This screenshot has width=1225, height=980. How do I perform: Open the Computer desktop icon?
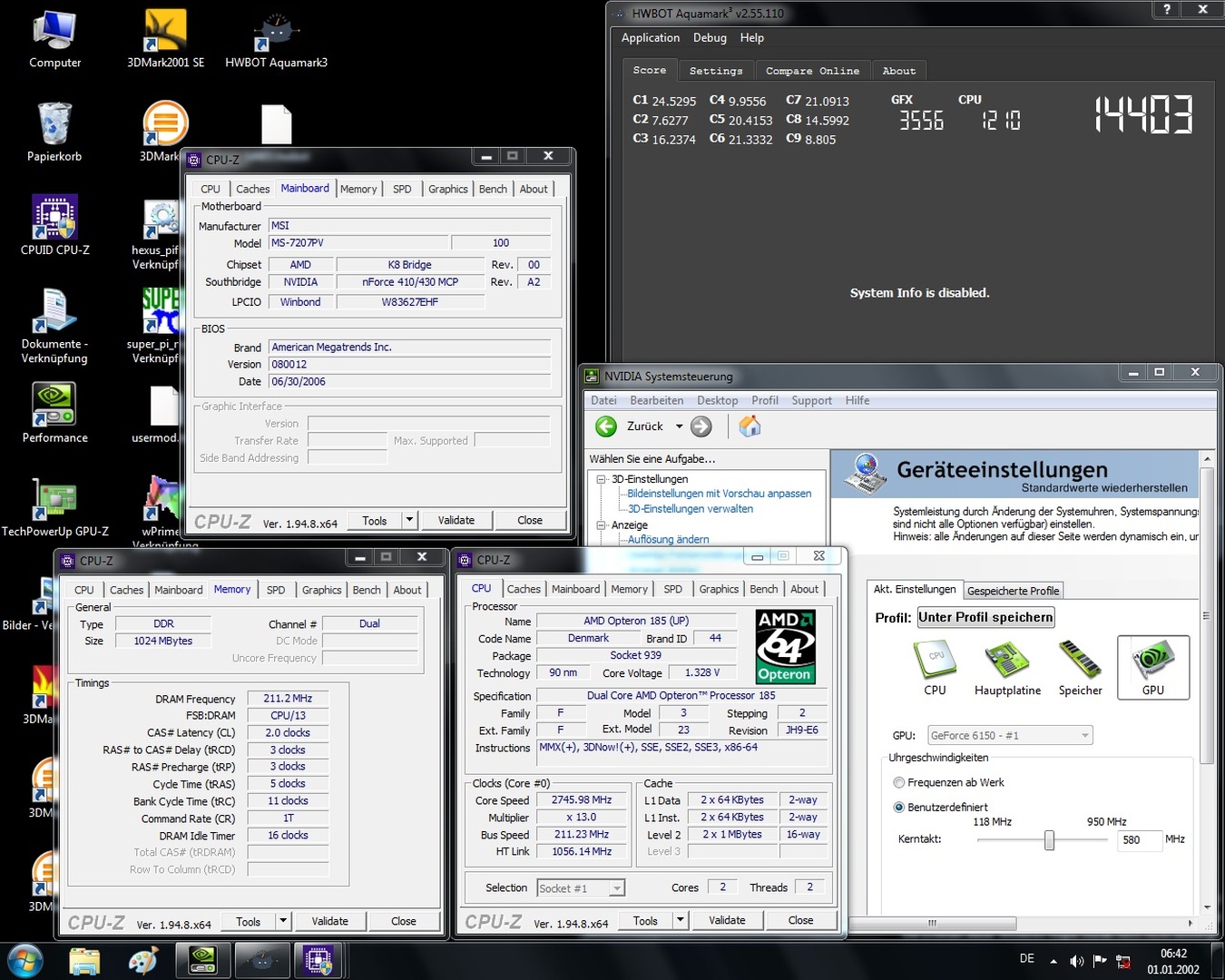click(54, 39)
